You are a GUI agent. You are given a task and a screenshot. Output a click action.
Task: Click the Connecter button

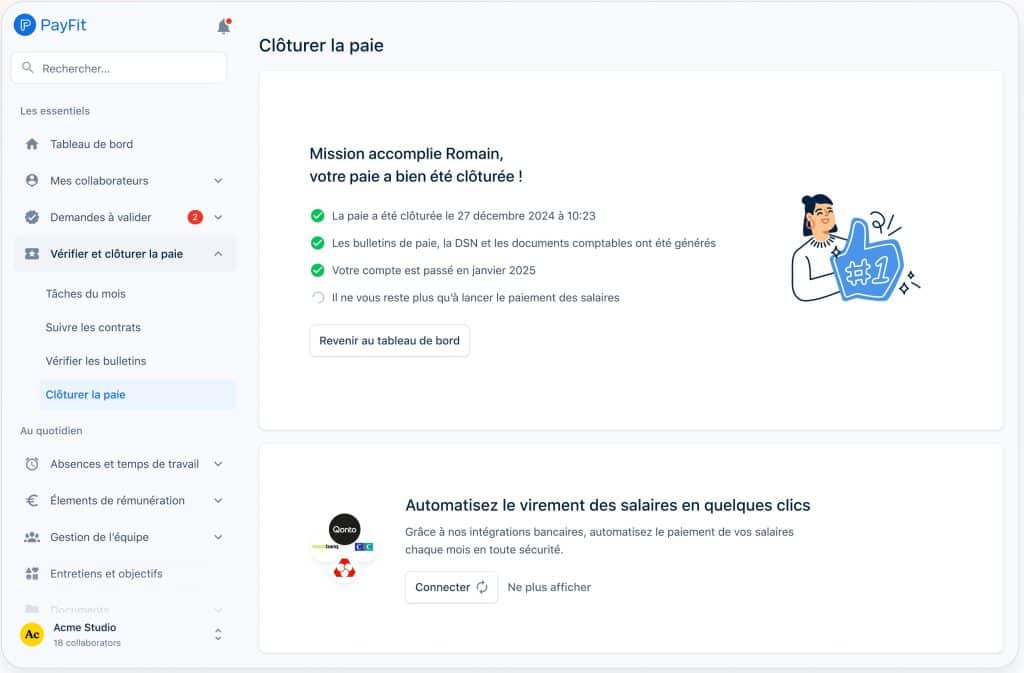(451, 587)
